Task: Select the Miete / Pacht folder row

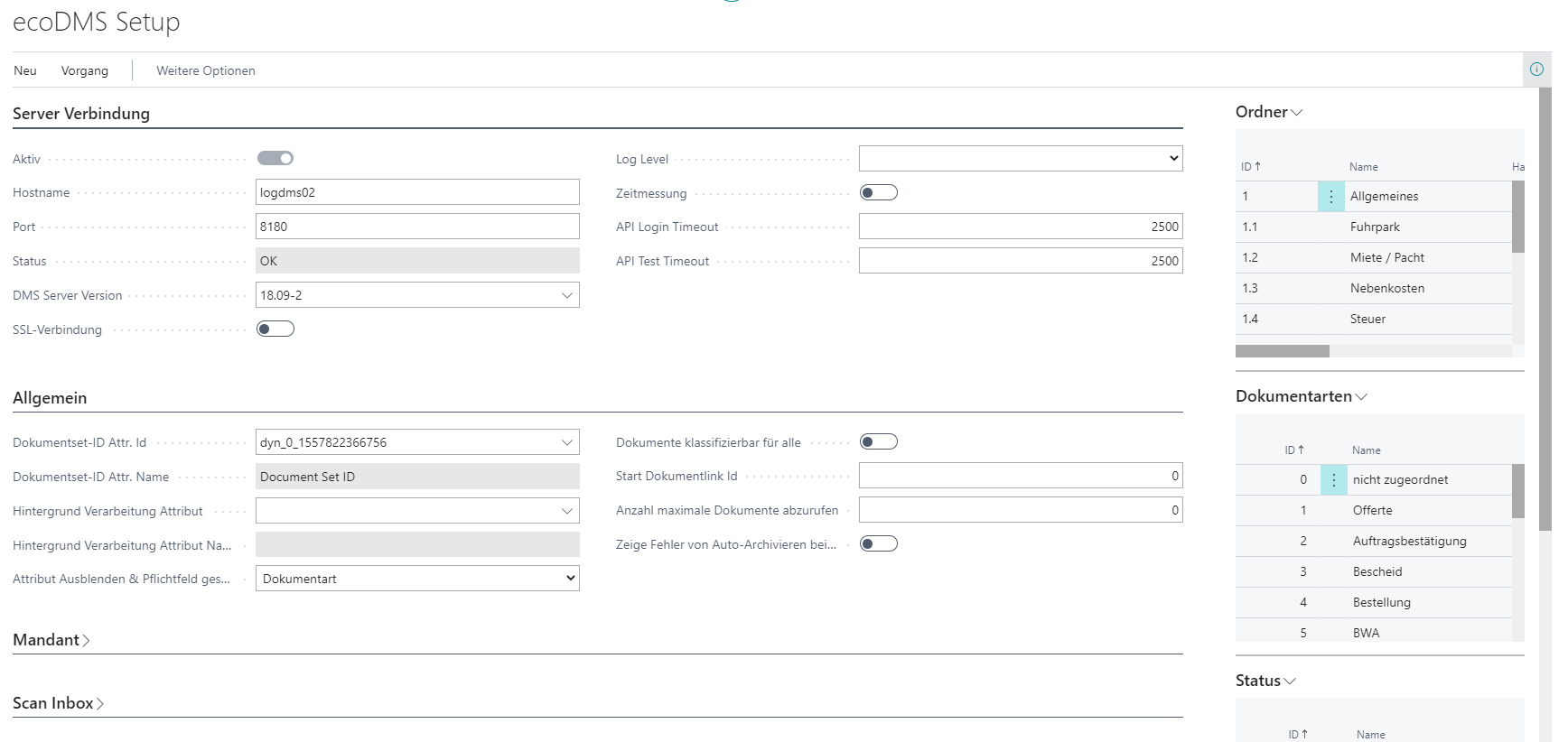Action: (1374, 257)
